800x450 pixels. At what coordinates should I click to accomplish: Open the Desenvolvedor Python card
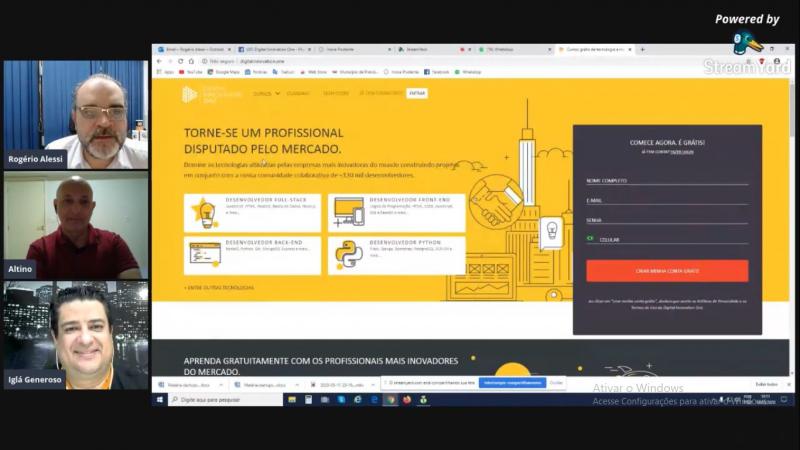coord(396,256)
